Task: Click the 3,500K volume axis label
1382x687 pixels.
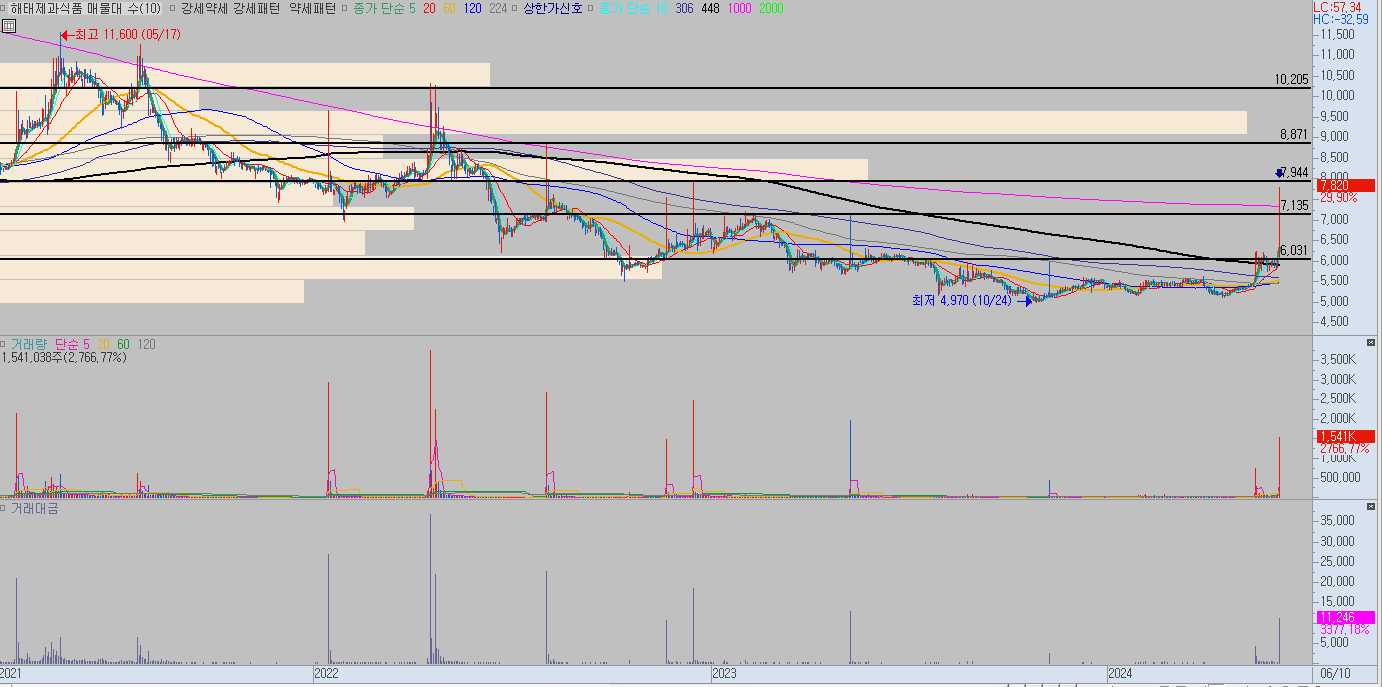Action: tap(1337, 358)
